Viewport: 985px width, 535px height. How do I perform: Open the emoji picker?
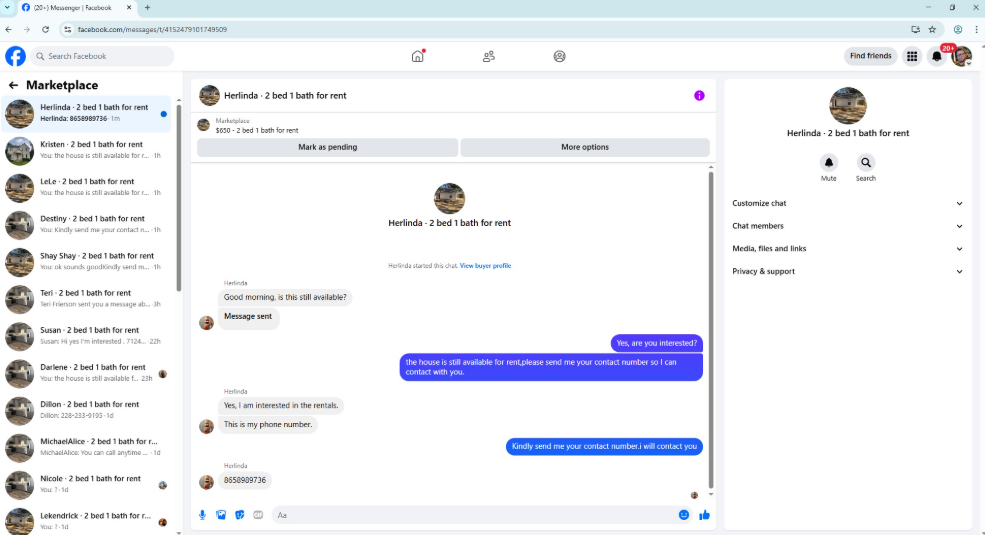point(683,515)
